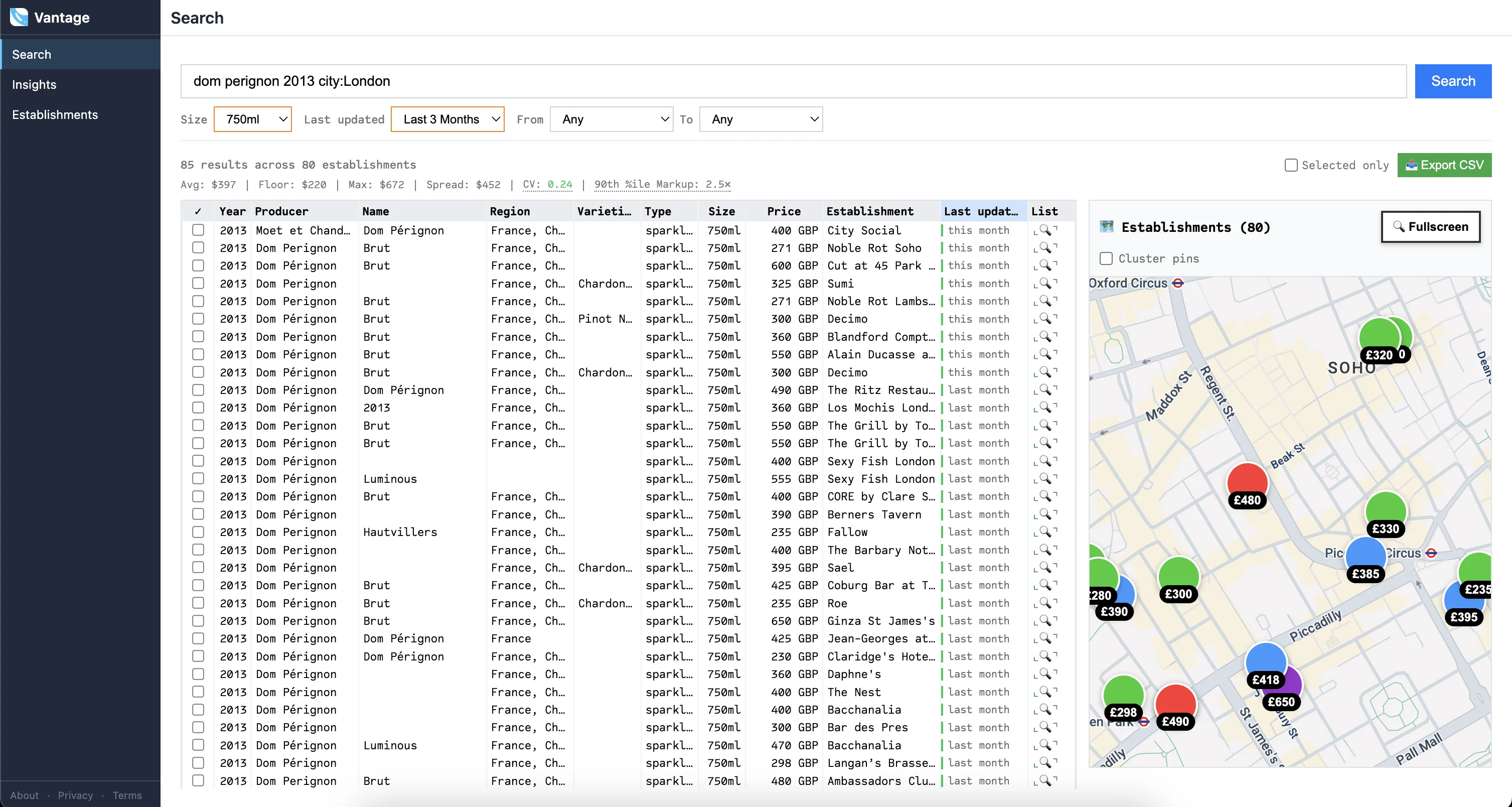This screenshot has height=807, width=1512.
Task: Enable the Cluster pins checkbox
Action: (1106, 258)
